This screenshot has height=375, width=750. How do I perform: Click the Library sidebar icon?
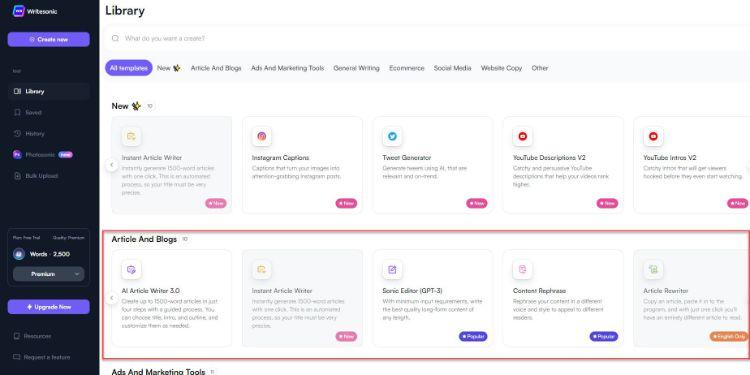(17, 91)
